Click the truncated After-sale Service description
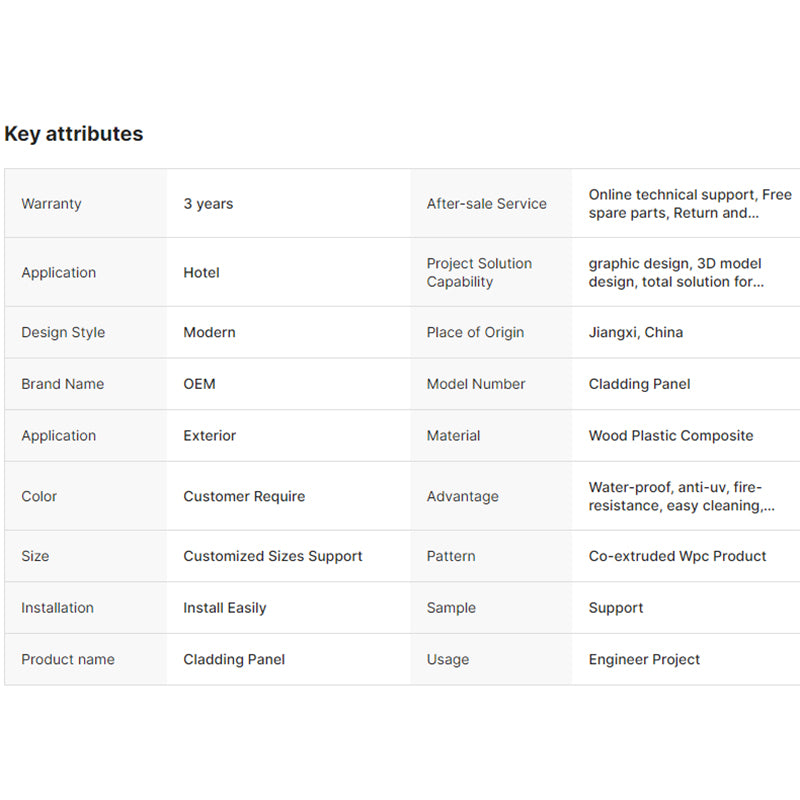800x800 pixels. [690, 204]
